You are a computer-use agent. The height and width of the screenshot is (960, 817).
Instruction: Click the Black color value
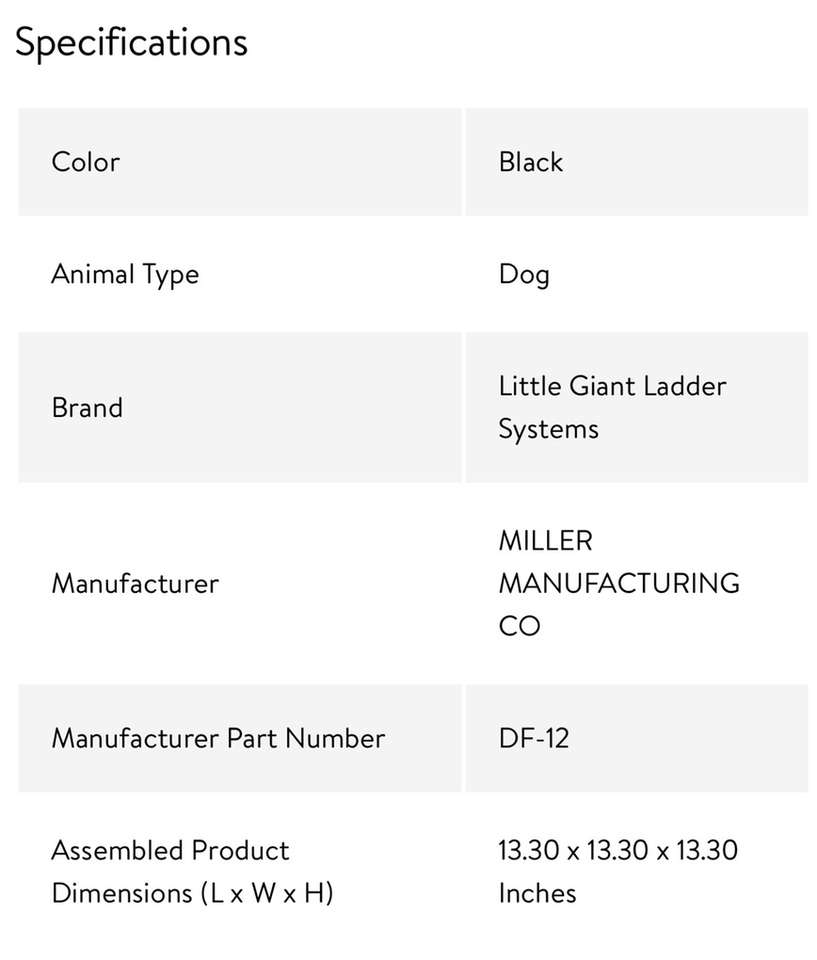(x=530, y=162)
